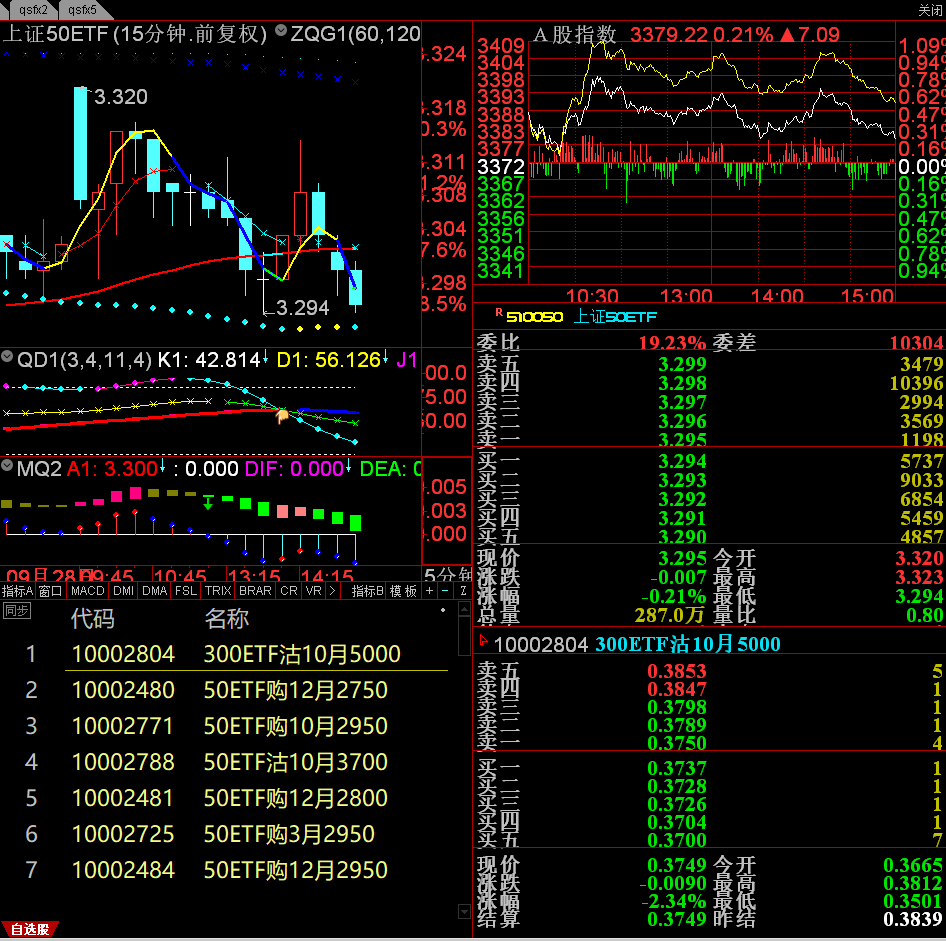Select the DMA indicator tab
The image size is (946, 941).
(x=154, y=591)
